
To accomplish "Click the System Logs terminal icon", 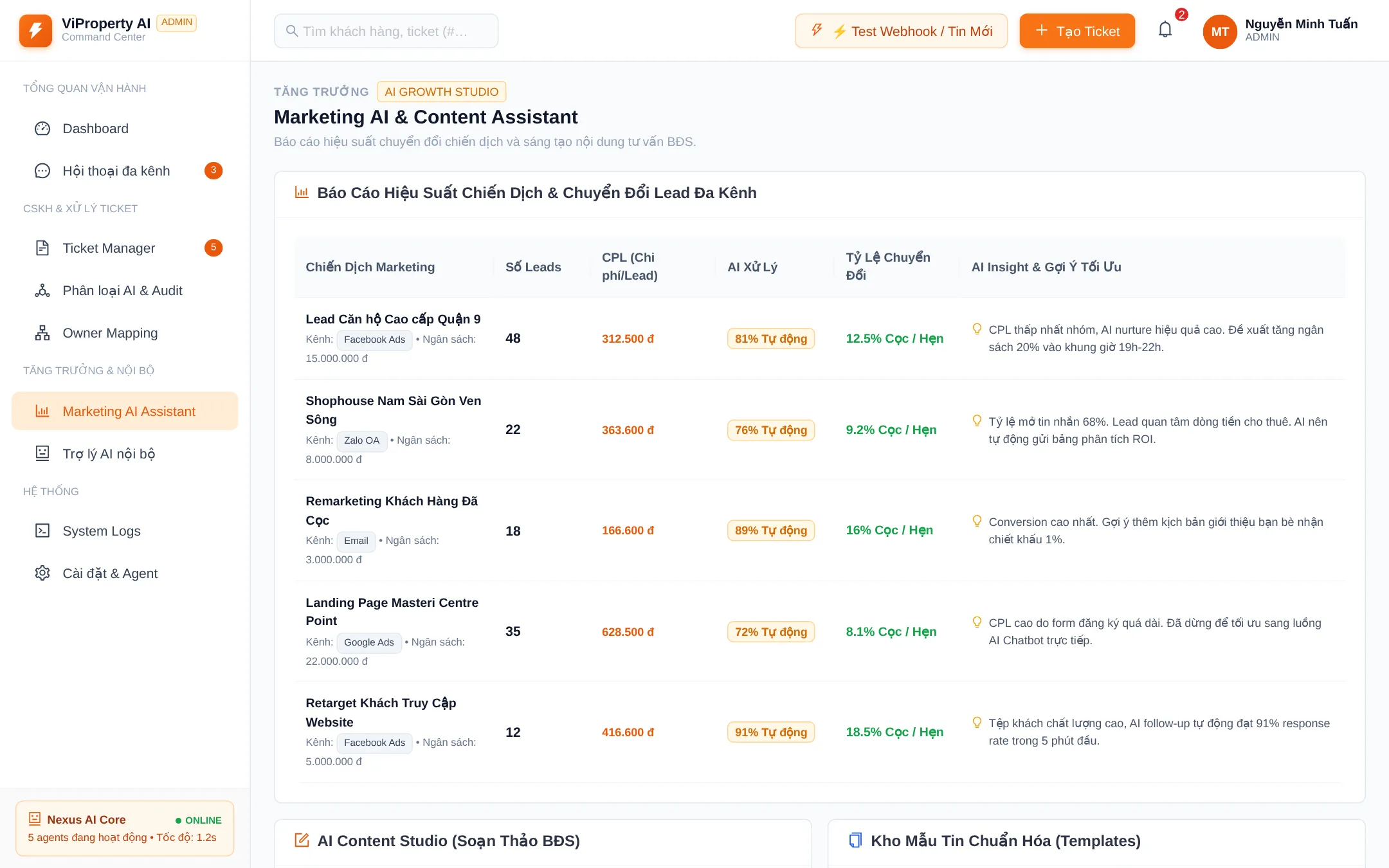I will (x=42, y=531).
